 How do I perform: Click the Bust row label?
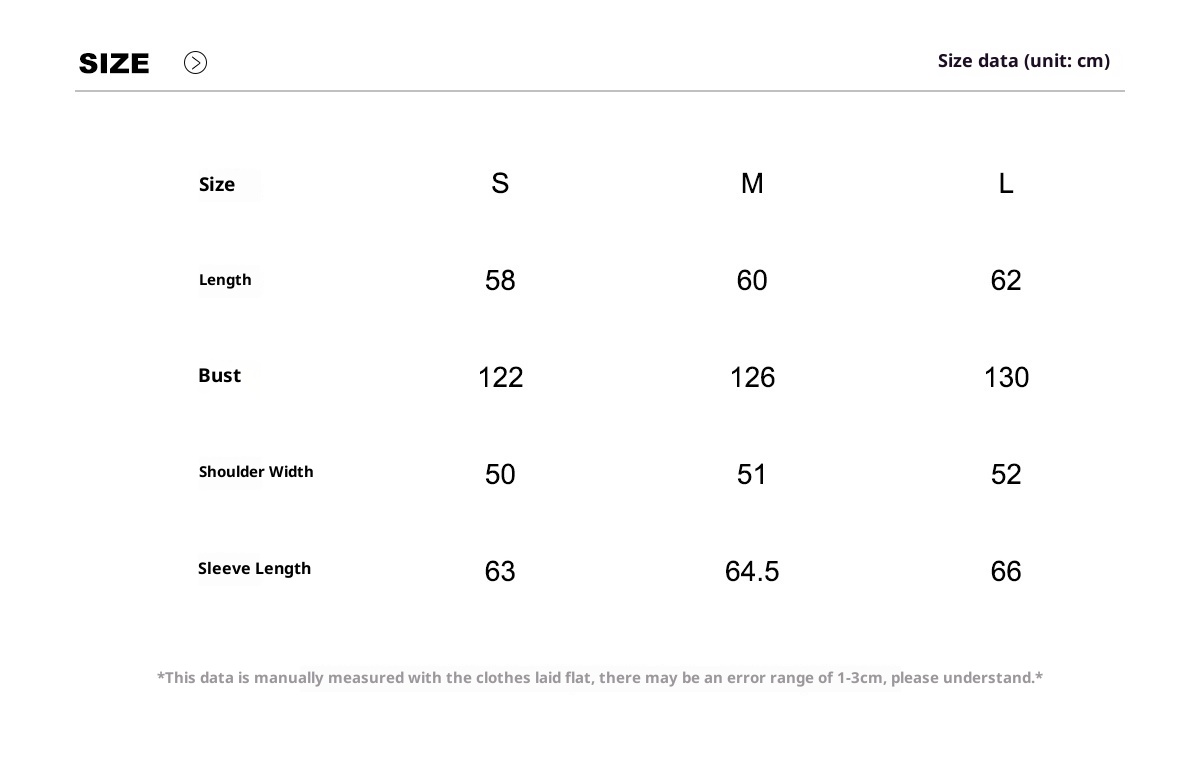click(x=220, y=376)
